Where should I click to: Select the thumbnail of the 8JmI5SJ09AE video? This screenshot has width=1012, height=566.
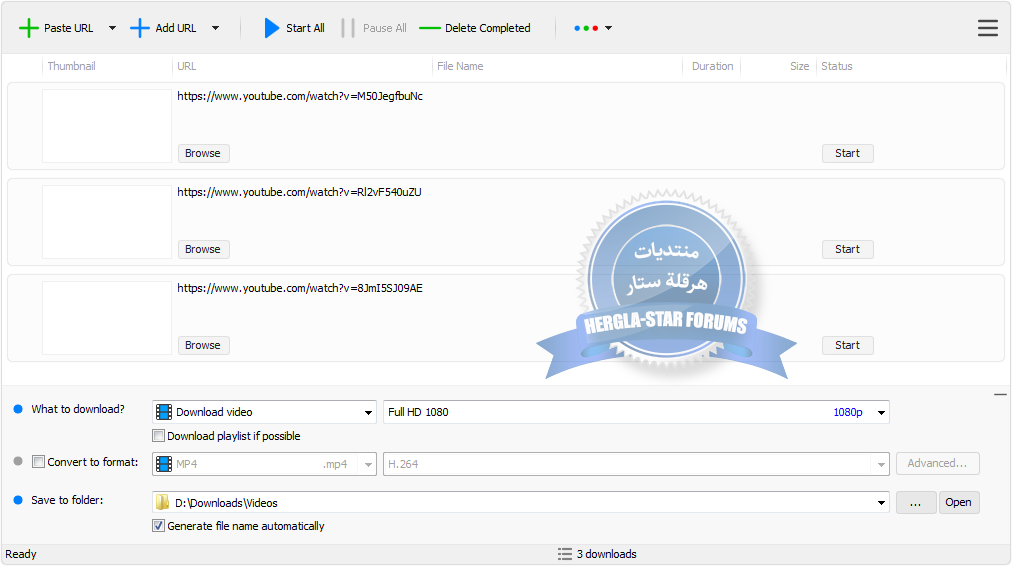(106, 318)
